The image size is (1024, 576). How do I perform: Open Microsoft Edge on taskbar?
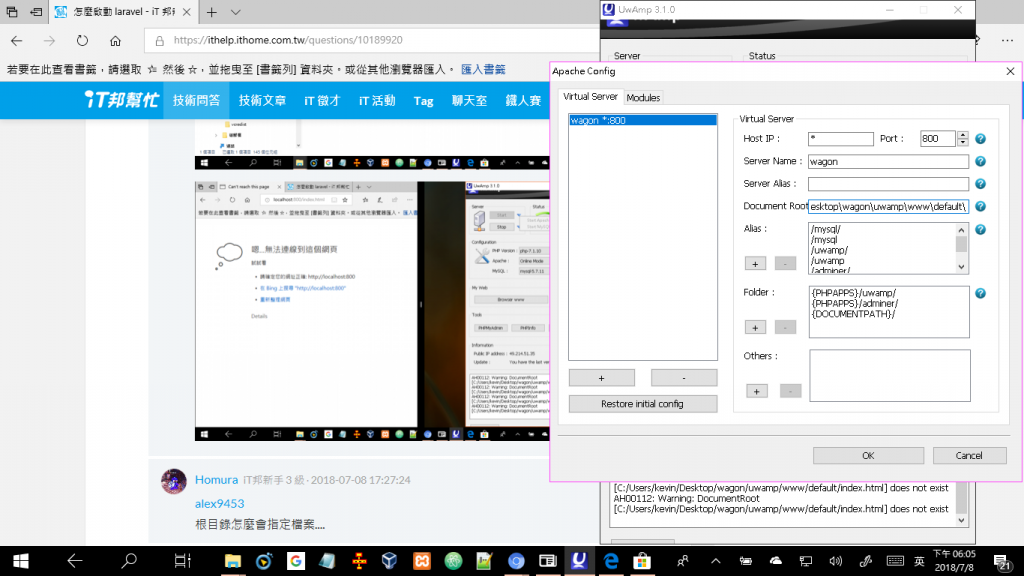[611, 561]
